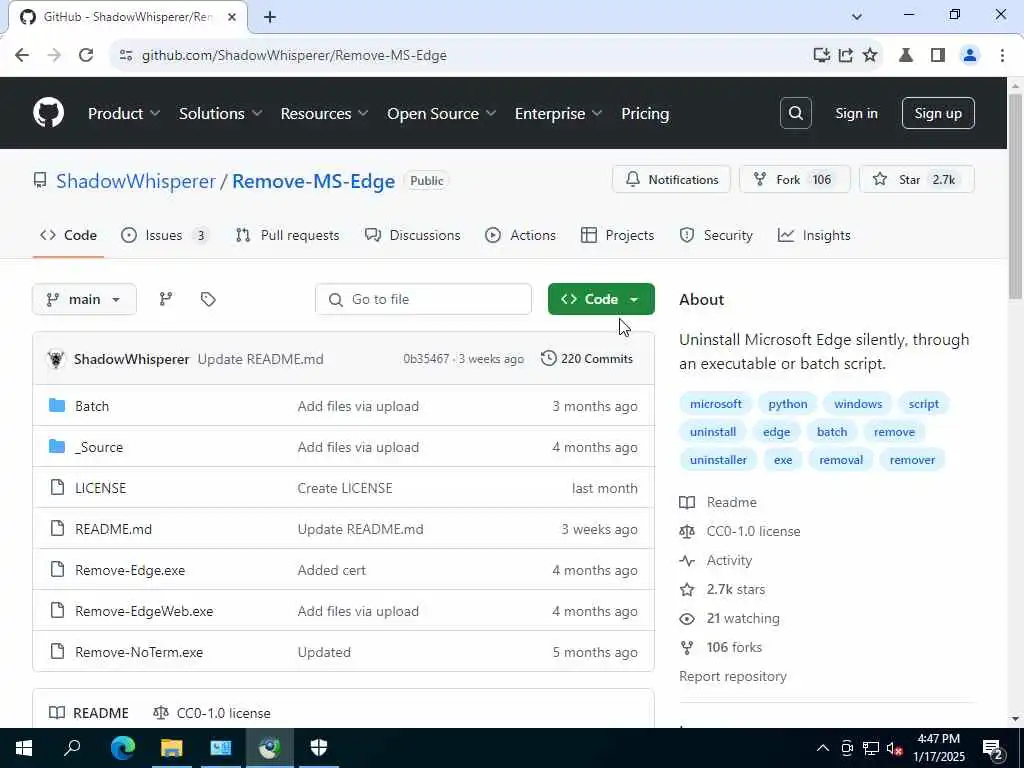The height and width of the screenshot is (768, 1024).
Task: Switch to the Security tab
Action: tap(716, 235)
